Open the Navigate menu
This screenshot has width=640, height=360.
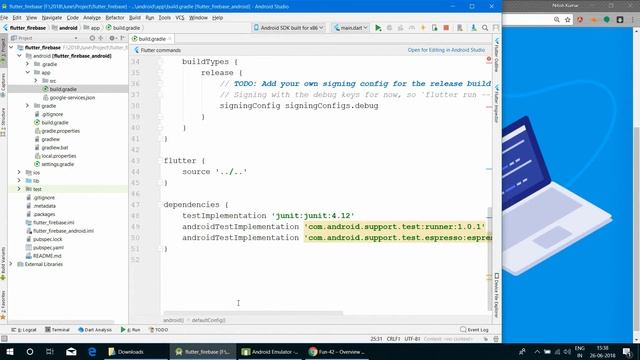click(x=52, y=18)
